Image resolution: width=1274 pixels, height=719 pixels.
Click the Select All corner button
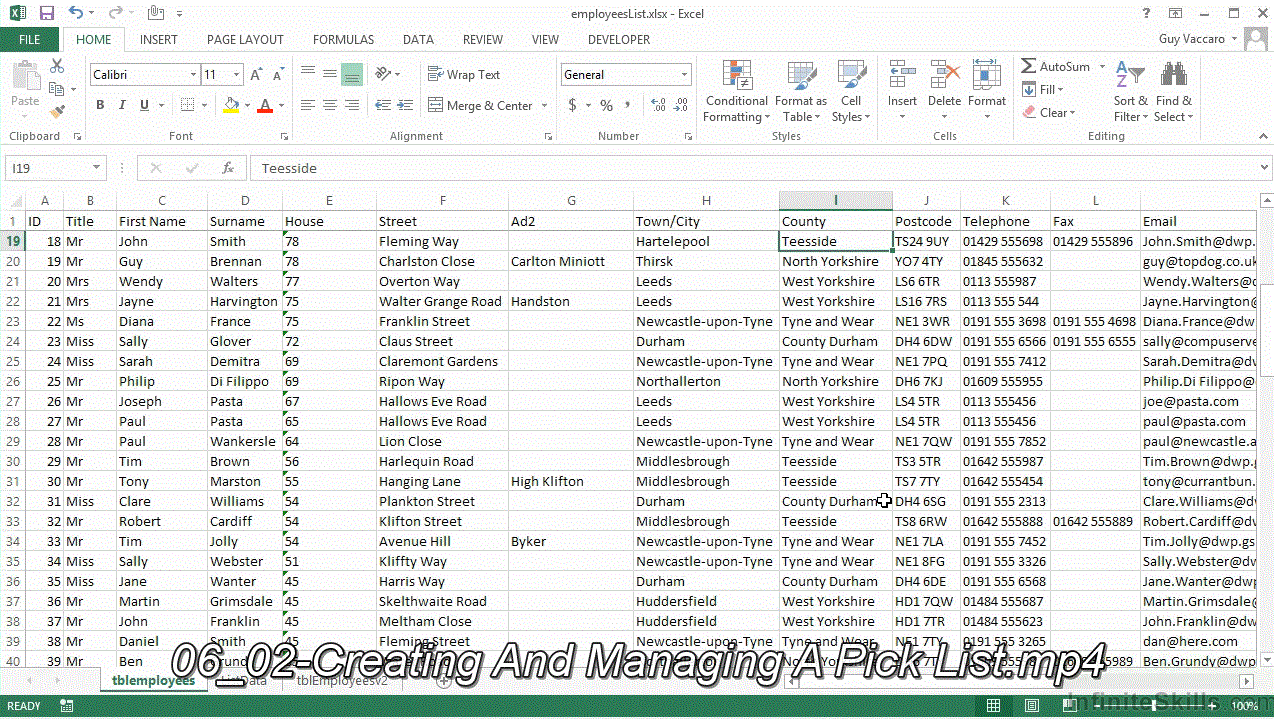pyautogui.click(x=13, y=200)
